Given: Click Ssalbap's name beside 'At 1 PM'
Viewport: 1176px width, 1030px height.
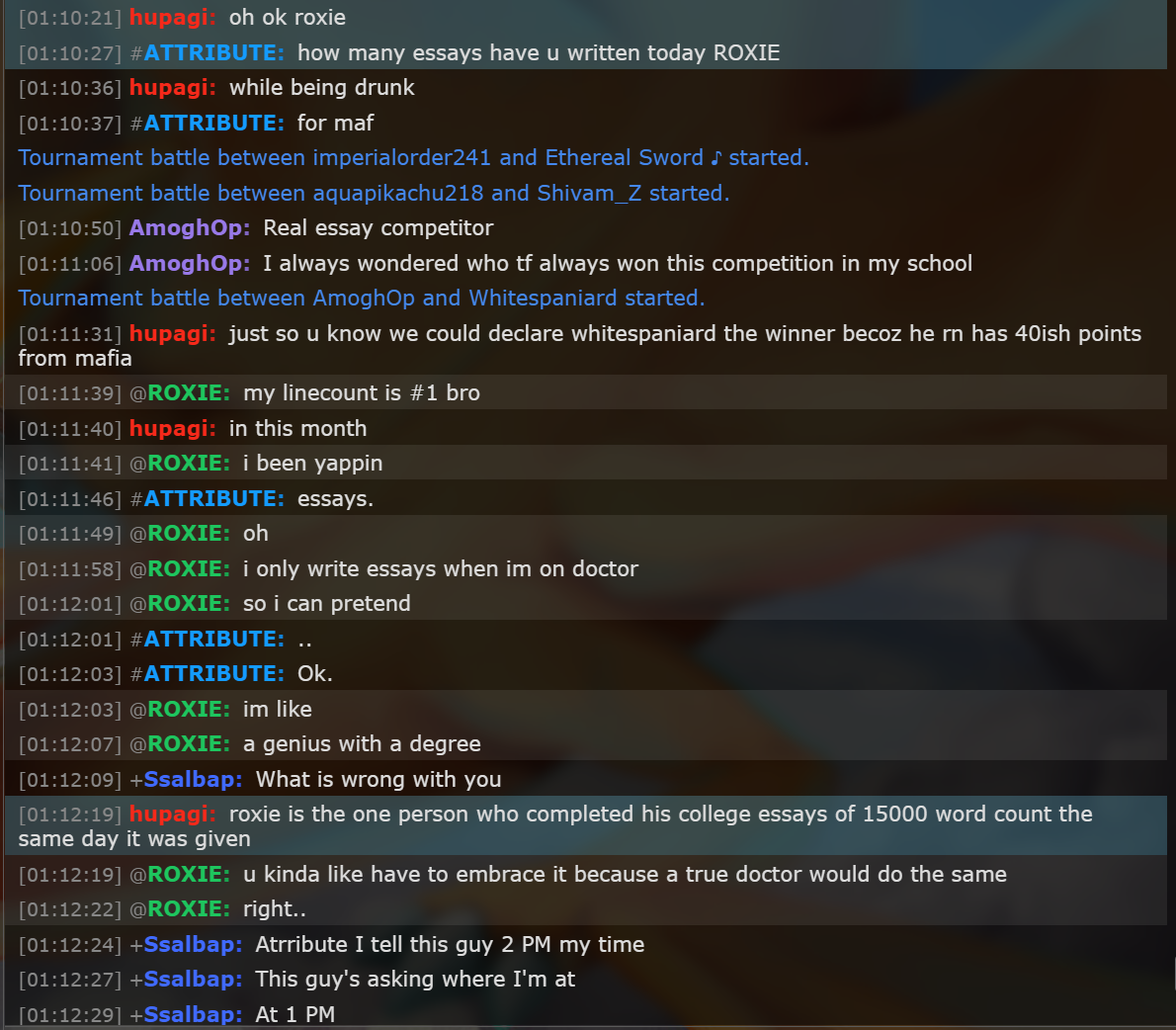Looking at the screenshot, I should tap(193, 1014).
